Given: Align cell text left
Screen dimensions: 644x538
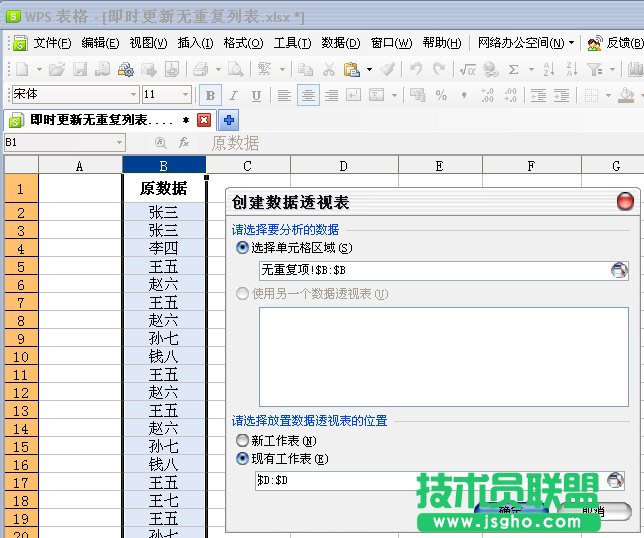Looking at the screenshot, I should point(284,95).
